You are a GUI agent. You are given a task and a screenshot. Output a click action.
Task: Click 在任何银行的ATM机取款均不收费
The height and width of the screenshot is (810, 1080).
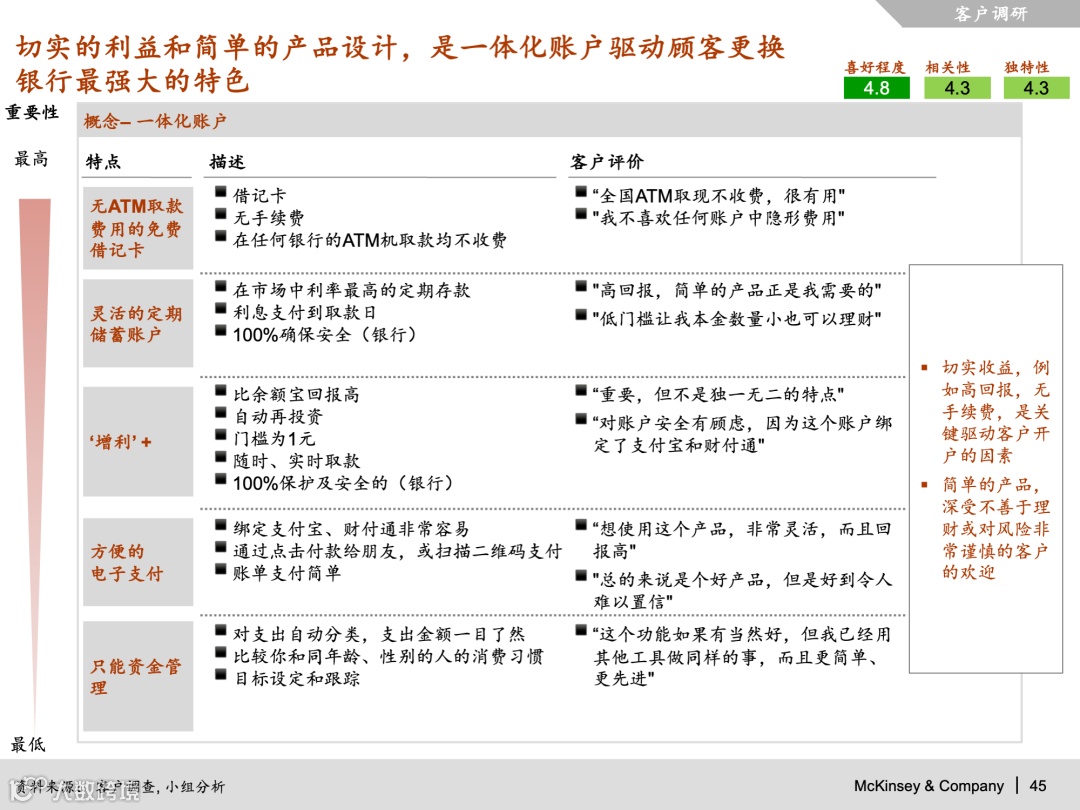(370, 240)
